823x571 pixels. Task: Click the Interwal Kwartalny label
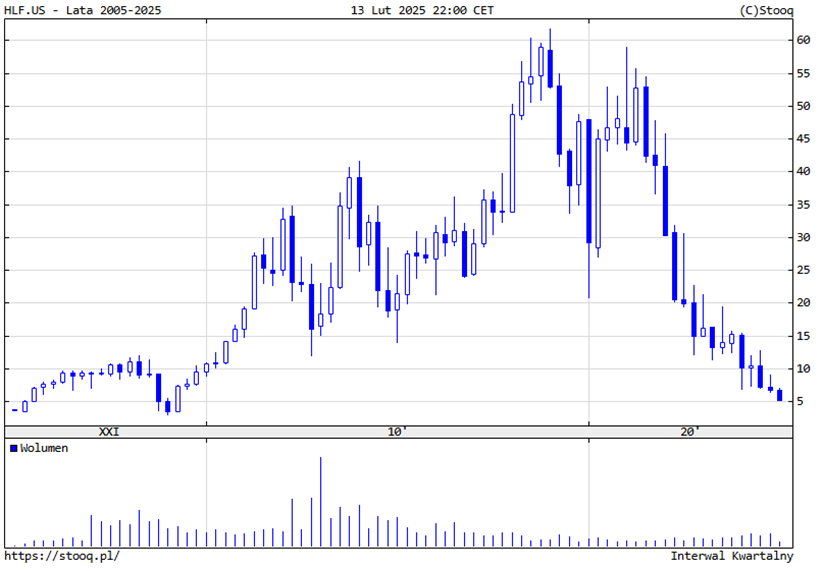tap(732, 556)
